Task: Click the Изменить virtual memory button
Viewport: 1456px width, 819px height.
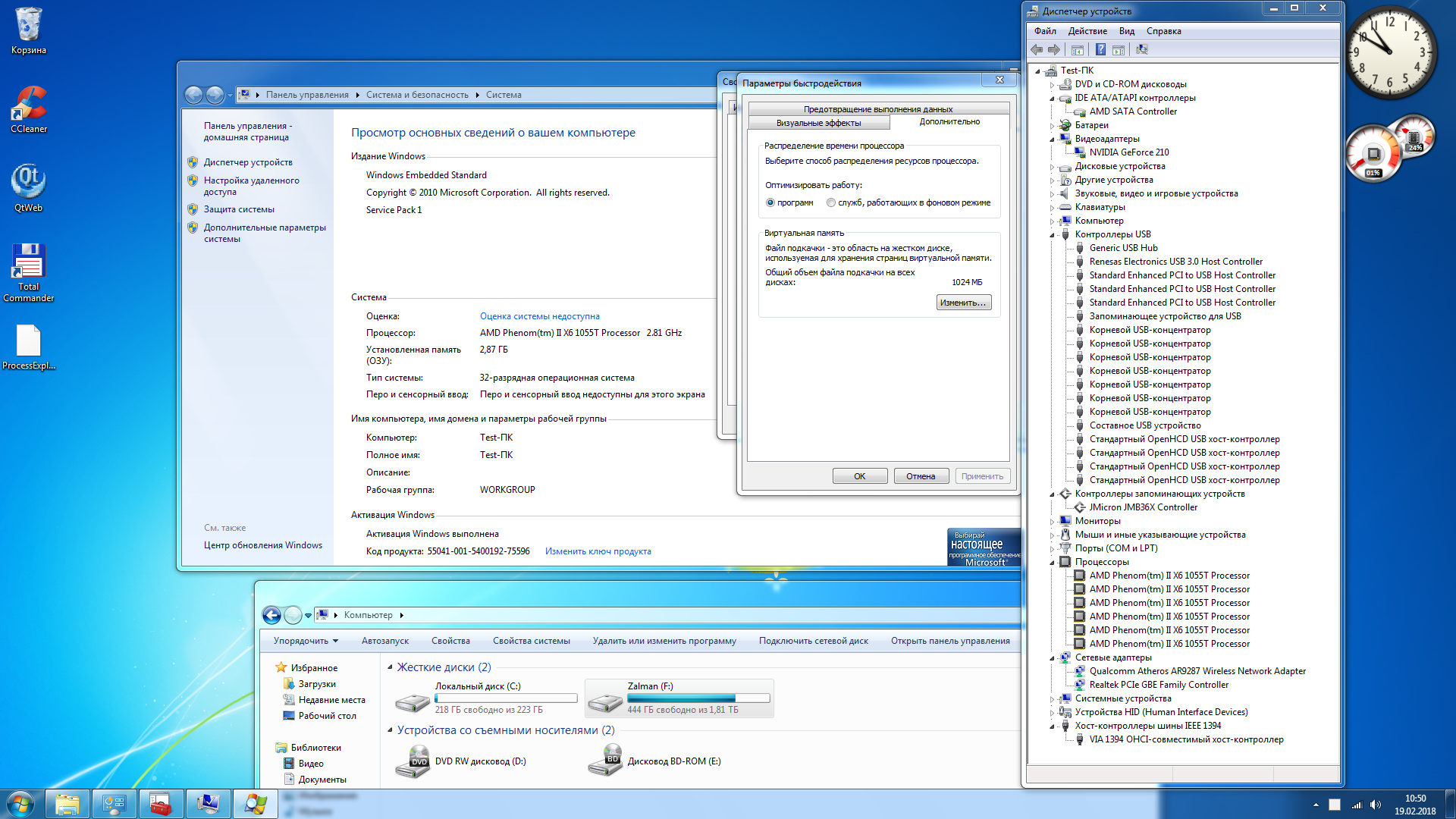Action: point(963,303)
